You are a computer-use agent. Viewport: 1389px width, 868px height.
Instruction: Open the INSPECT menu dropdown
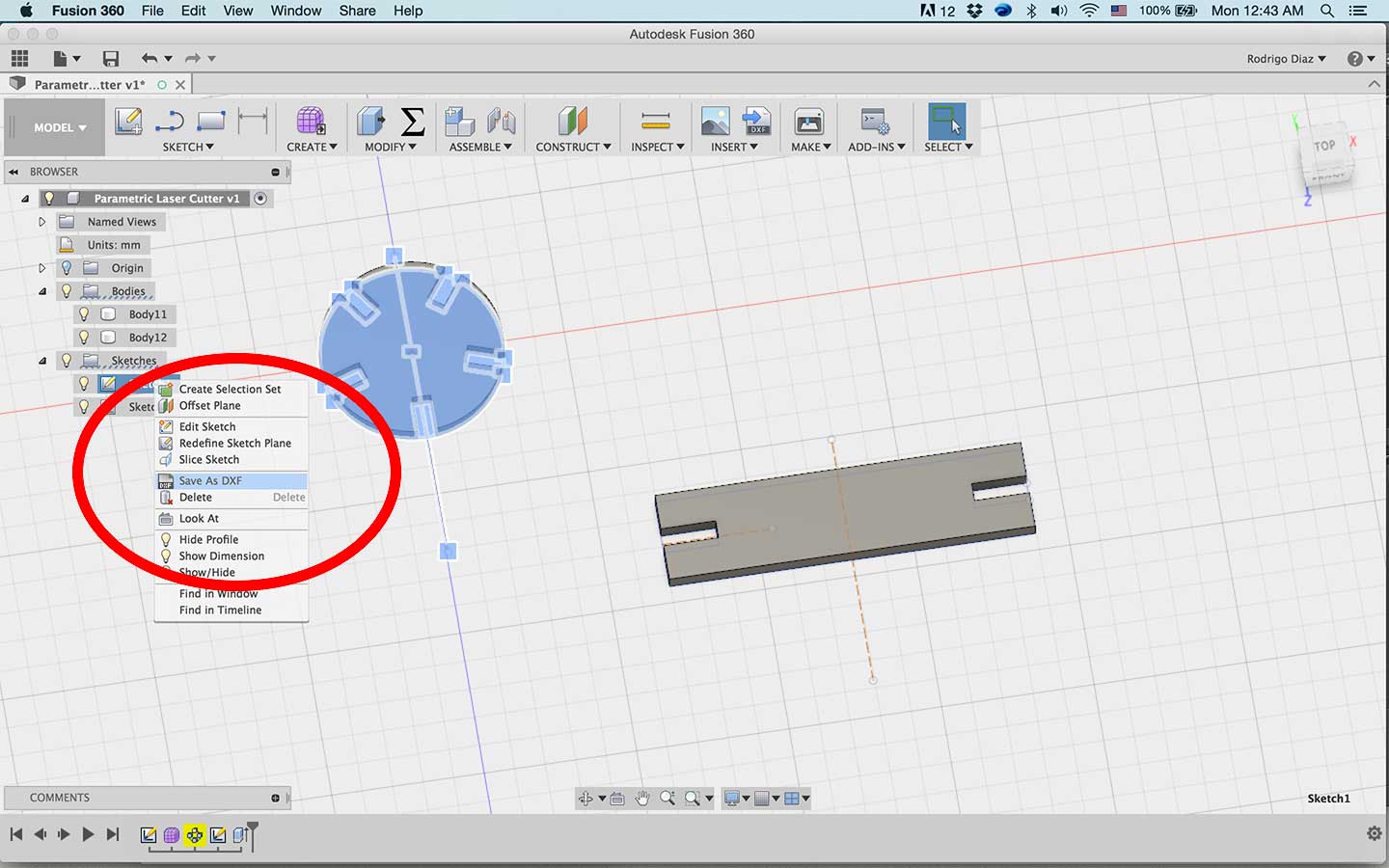(x=658, y=147)
